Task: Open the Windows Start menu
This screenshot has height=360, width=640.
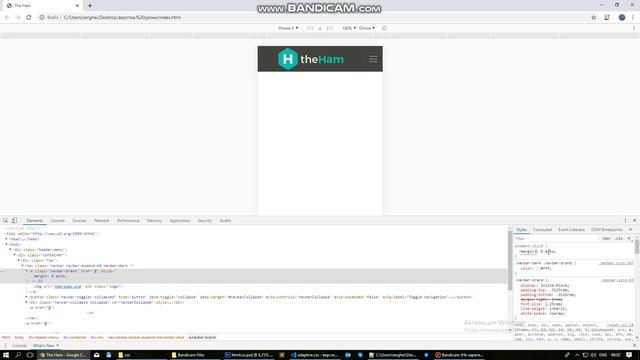Action: click(6, 355)
